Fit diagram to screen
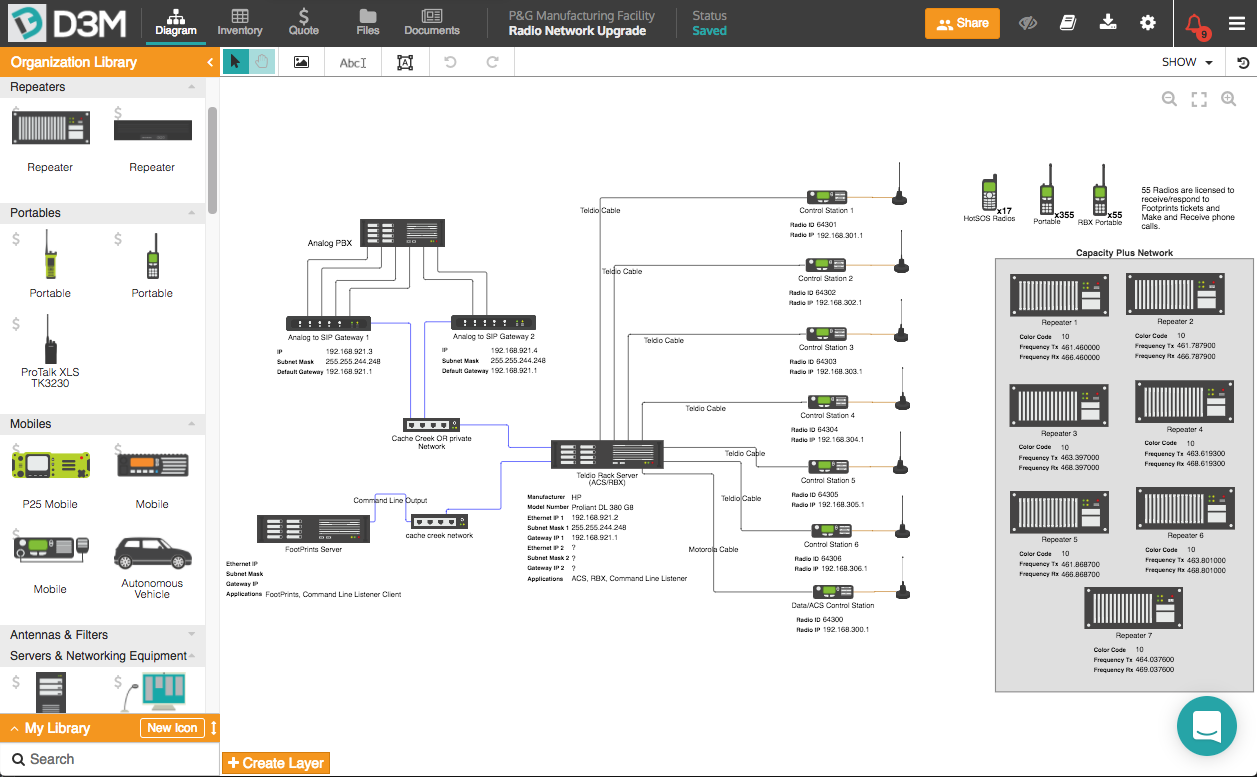The width and height of the screenshot is (1257, 777). 1199,99
